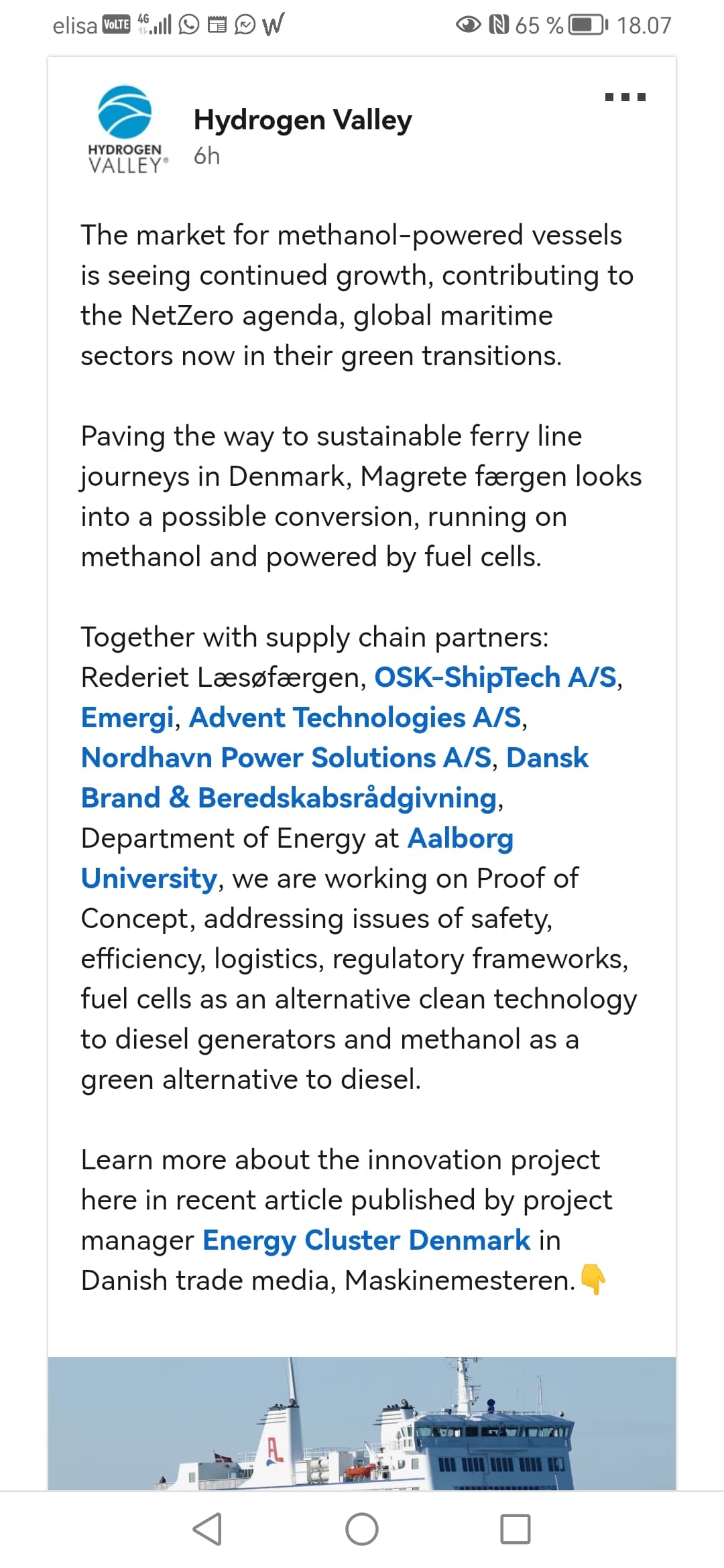Tap the Android back navigation button
Image resolution: width=724 pixels, height=1568 pixels.
pyautogui.click(x=207, y=1529)
